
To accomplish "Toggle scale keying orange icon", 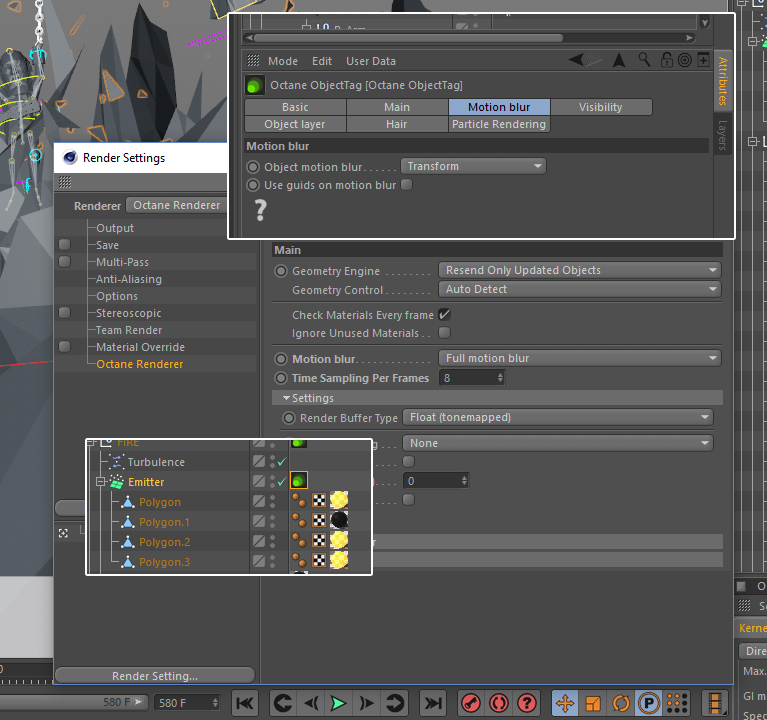I will point(593,703).
